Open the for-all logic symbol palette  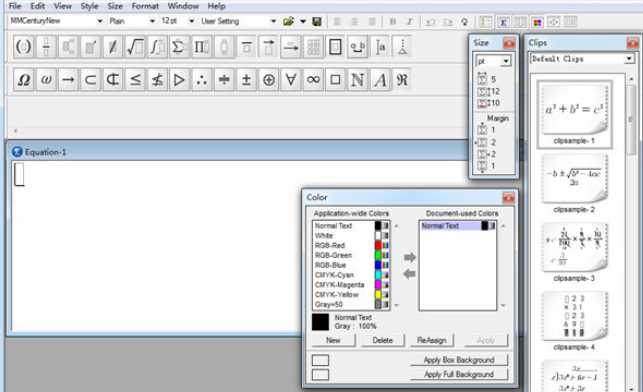click(x=291, y=80)
